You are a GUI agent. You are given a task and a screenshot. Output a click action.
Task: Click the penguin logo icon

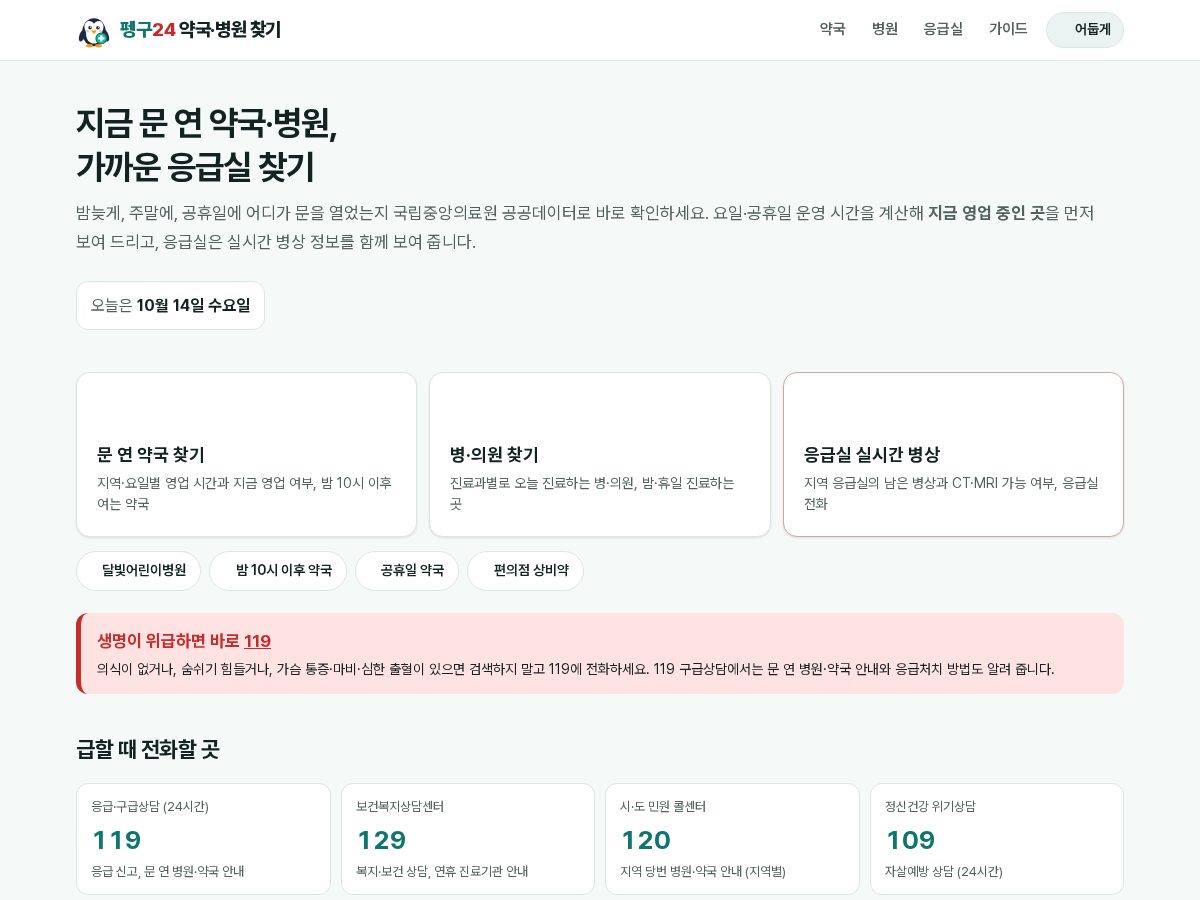(x=94, y=31)
